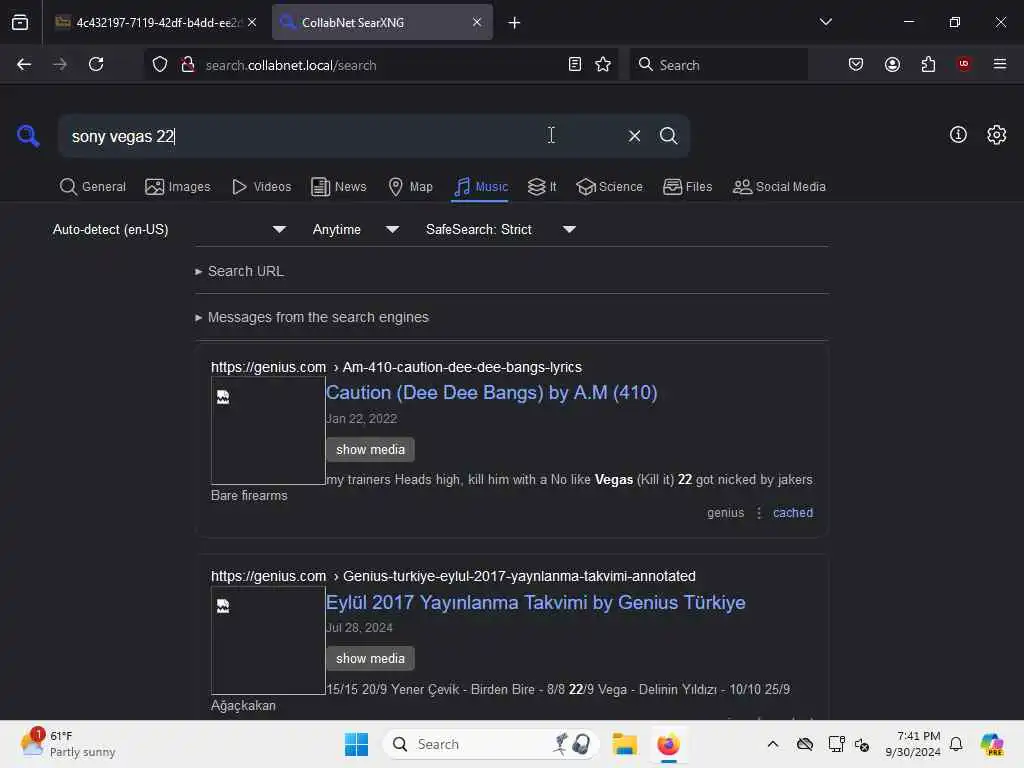Open the genius.com Genius-turkiye URL link
1024x768 pixels.
pyautogui.click(x=453, y=576)
